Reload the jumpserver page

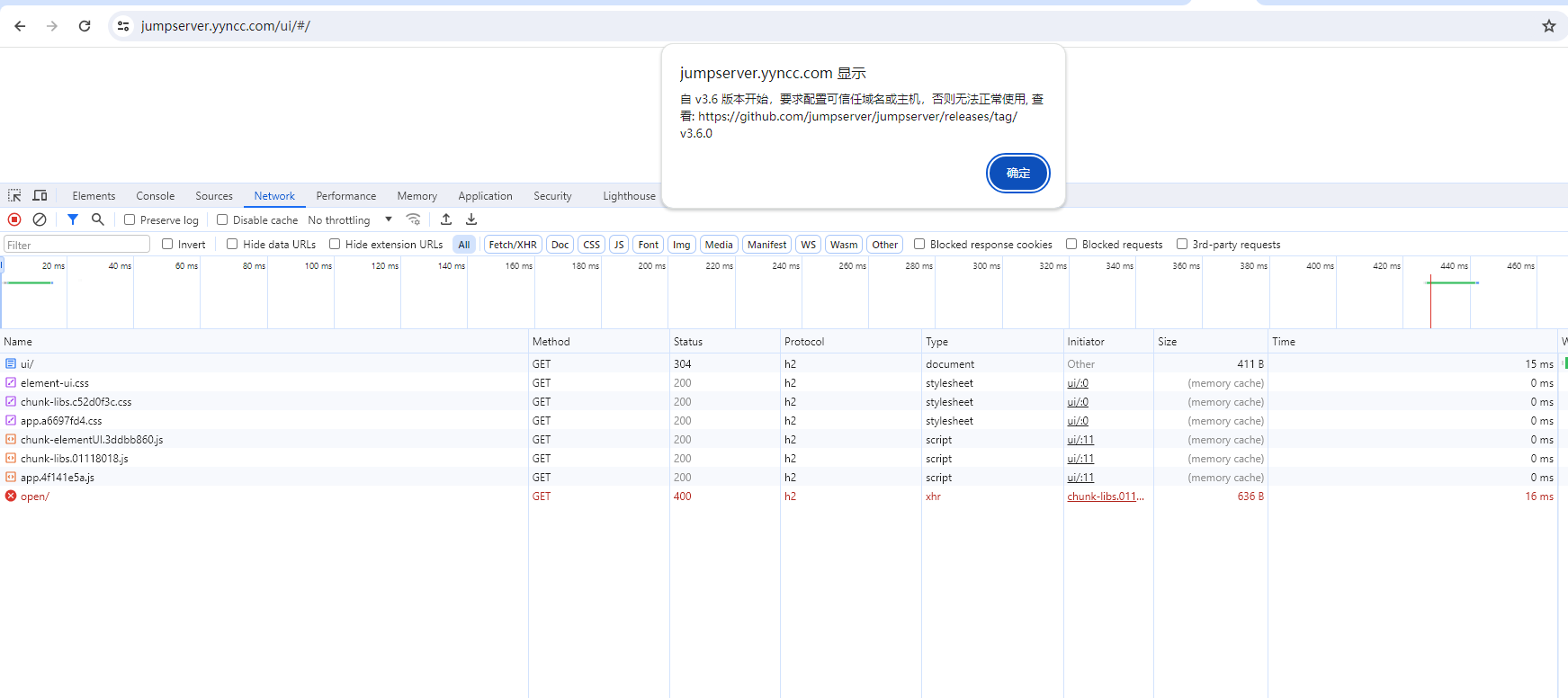tap(85, 26)
